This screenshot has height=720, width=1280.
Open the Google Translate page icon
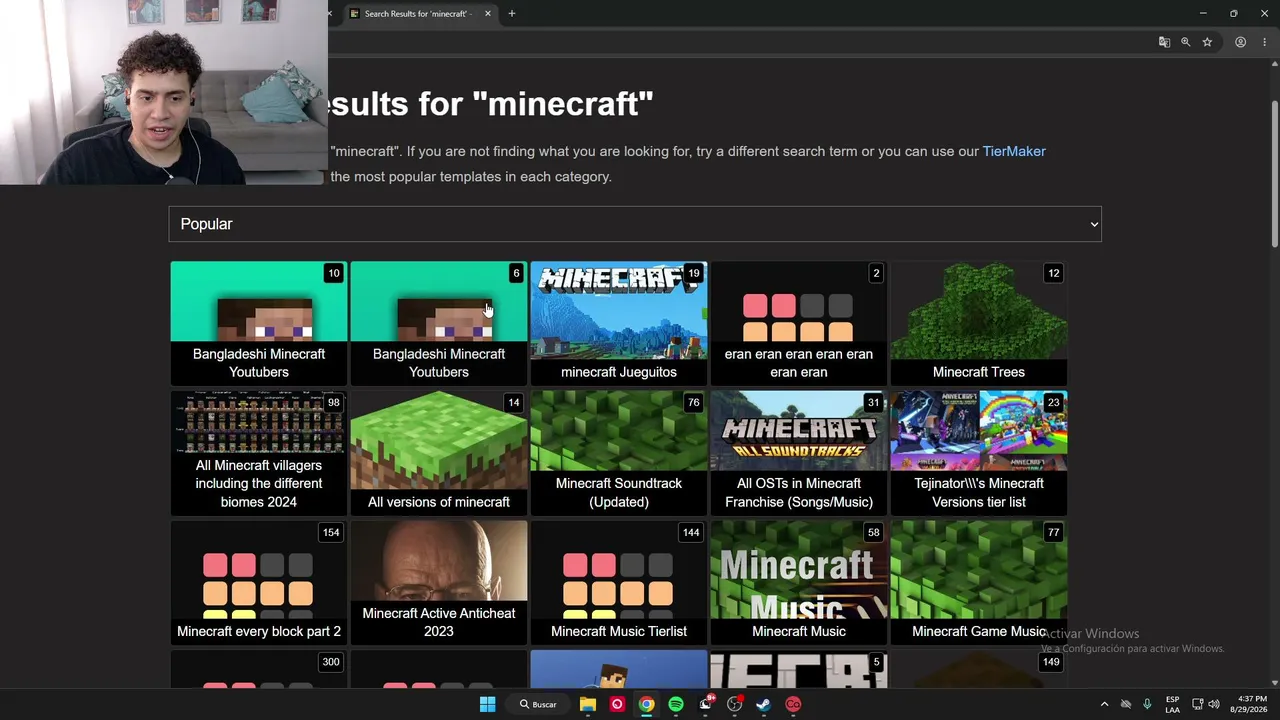pyautogui.click(x=1164, y=42)
